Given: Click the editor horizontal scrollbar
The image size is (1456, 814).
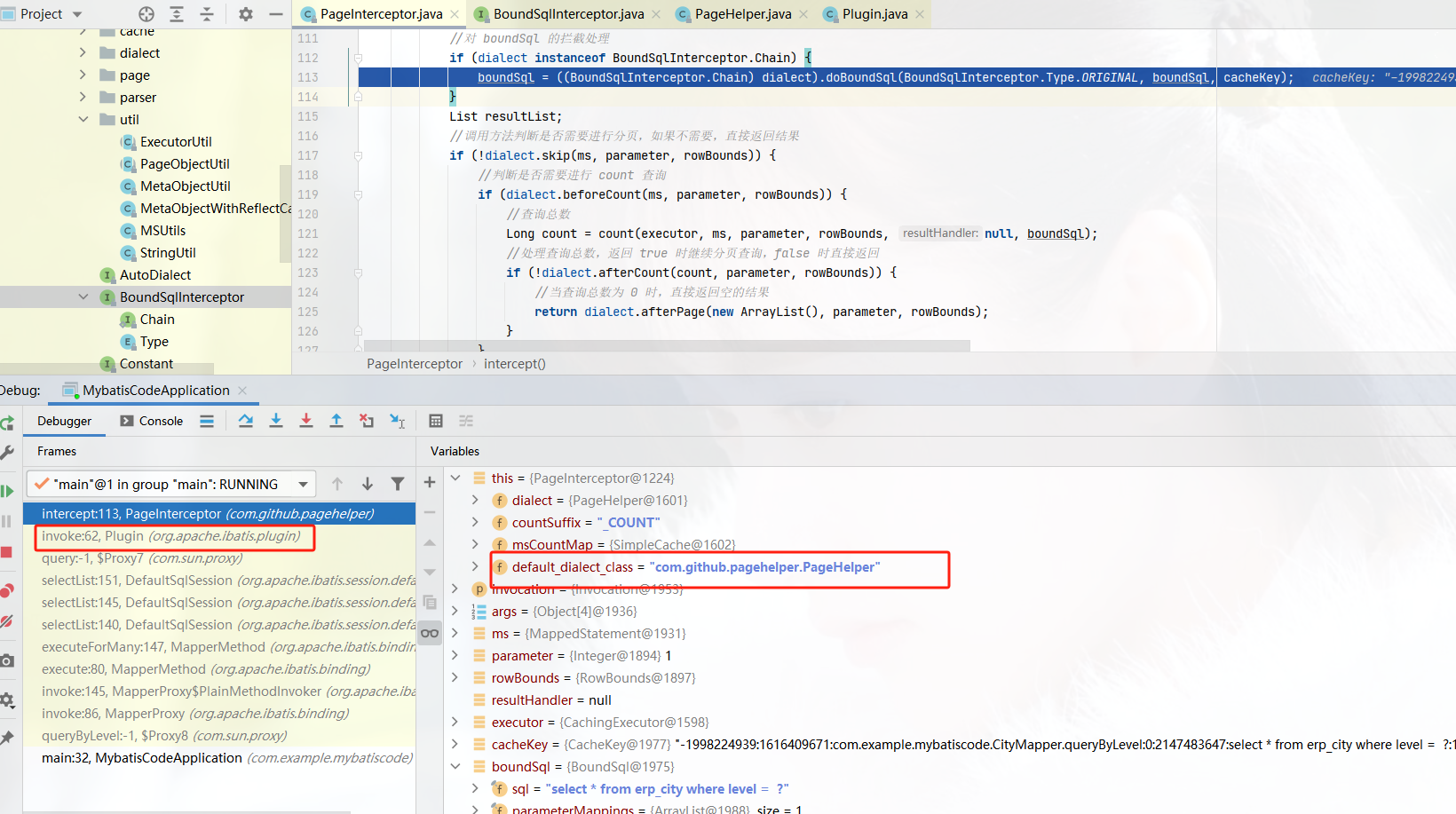Looking at the screenshot, I should click(x=667, y=345).
